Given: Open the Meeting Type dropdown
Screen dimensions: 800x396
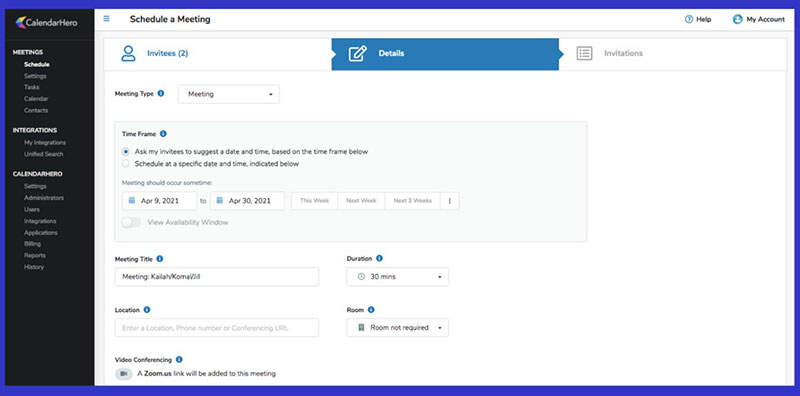Looking at the screenshot, I should (229, 94).
